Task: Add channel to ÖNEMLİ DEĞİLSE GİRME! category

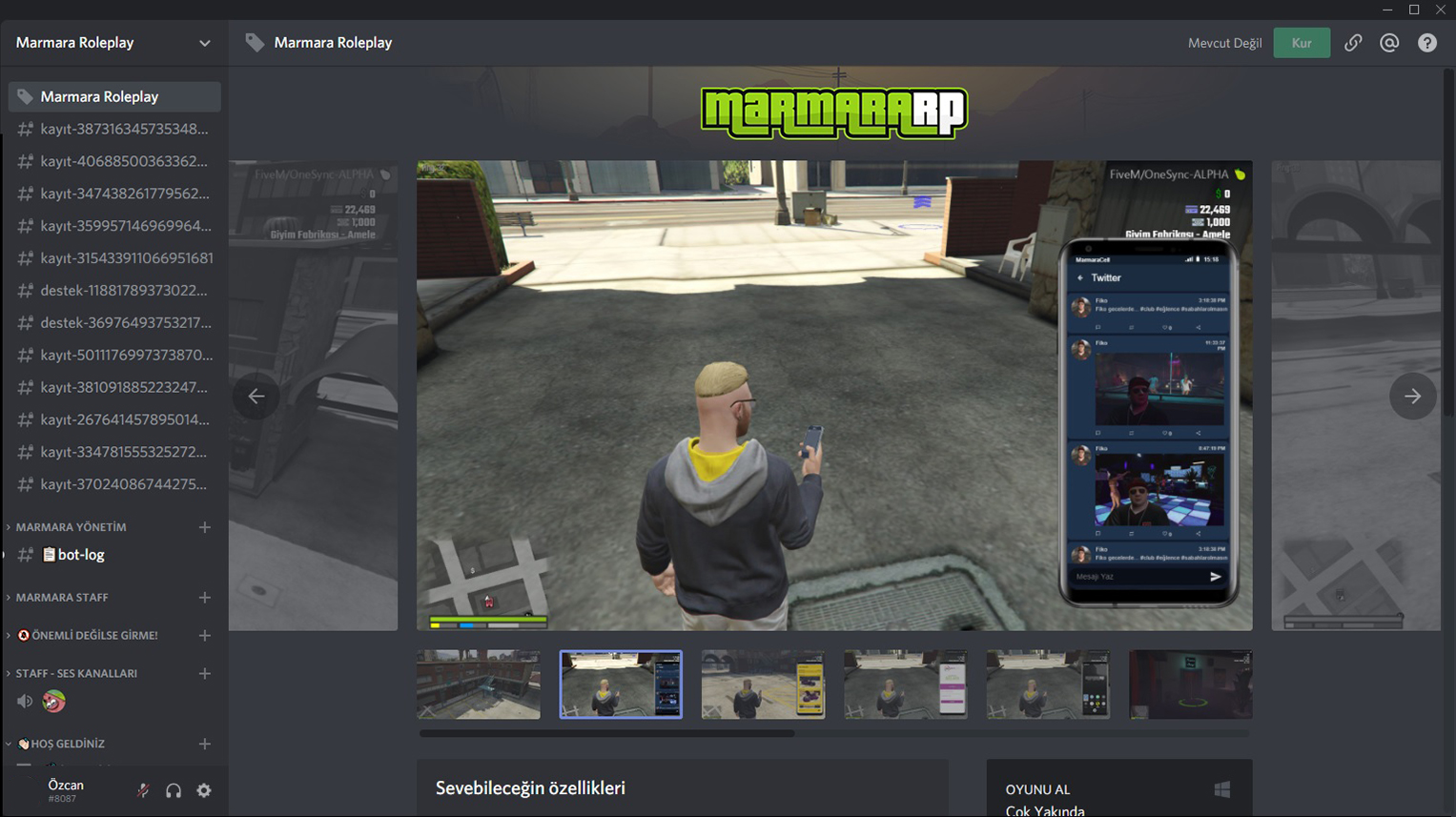Action: coord(204,636)
